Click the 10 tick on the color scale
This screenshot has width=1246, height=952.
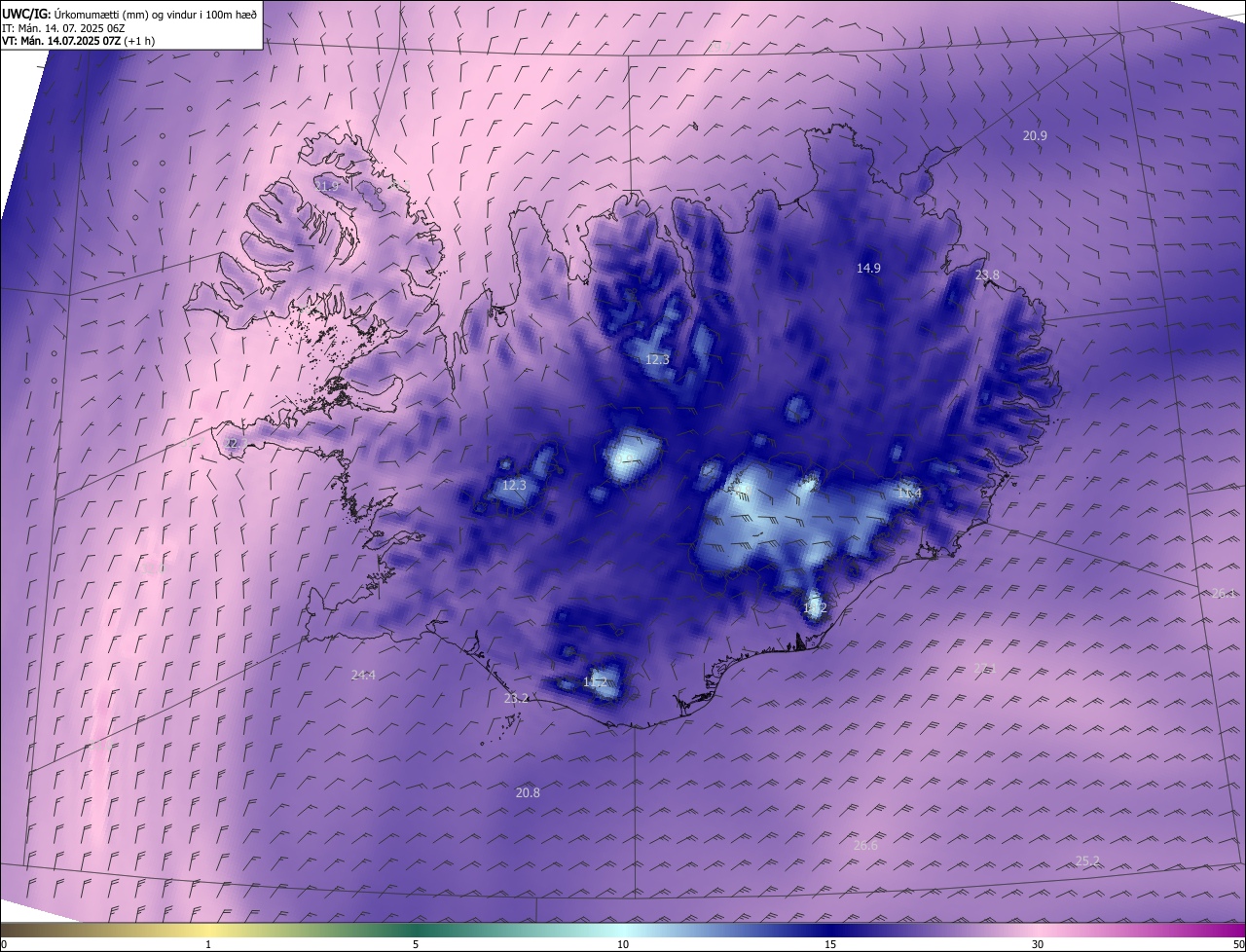pyautogui.click(x=623, y=944)
